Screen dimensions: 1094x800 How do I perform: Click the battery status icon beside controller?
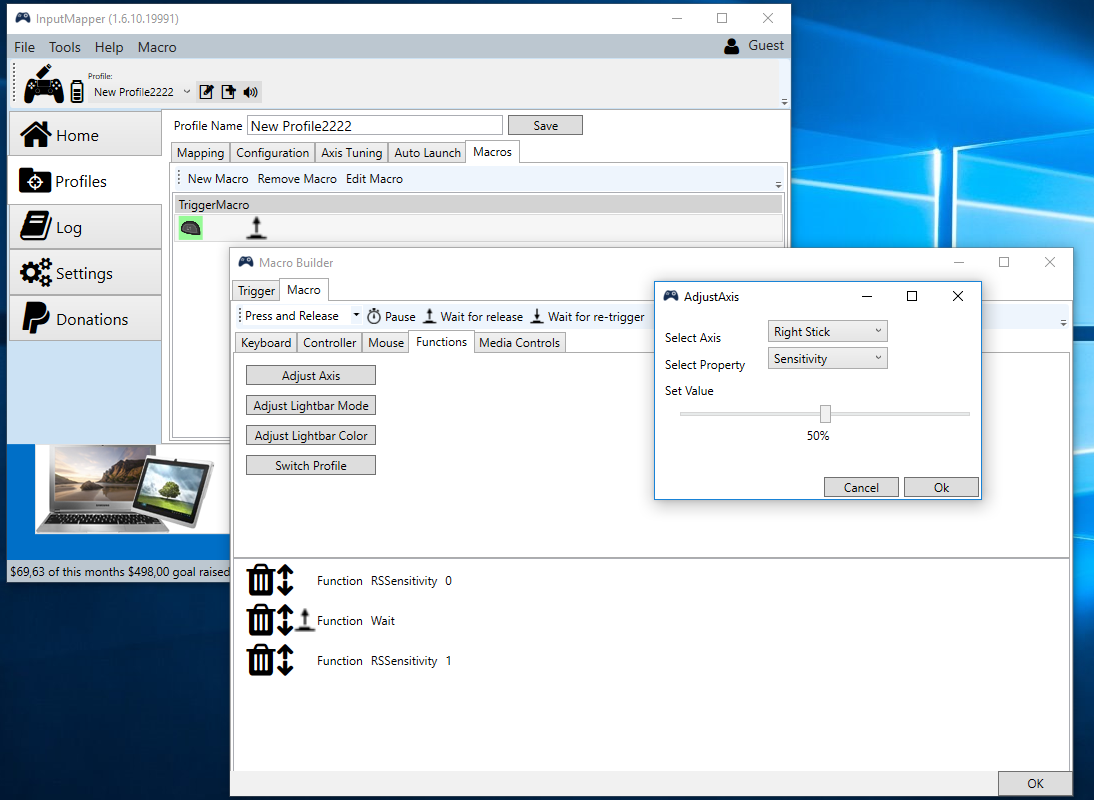[77, 91]
